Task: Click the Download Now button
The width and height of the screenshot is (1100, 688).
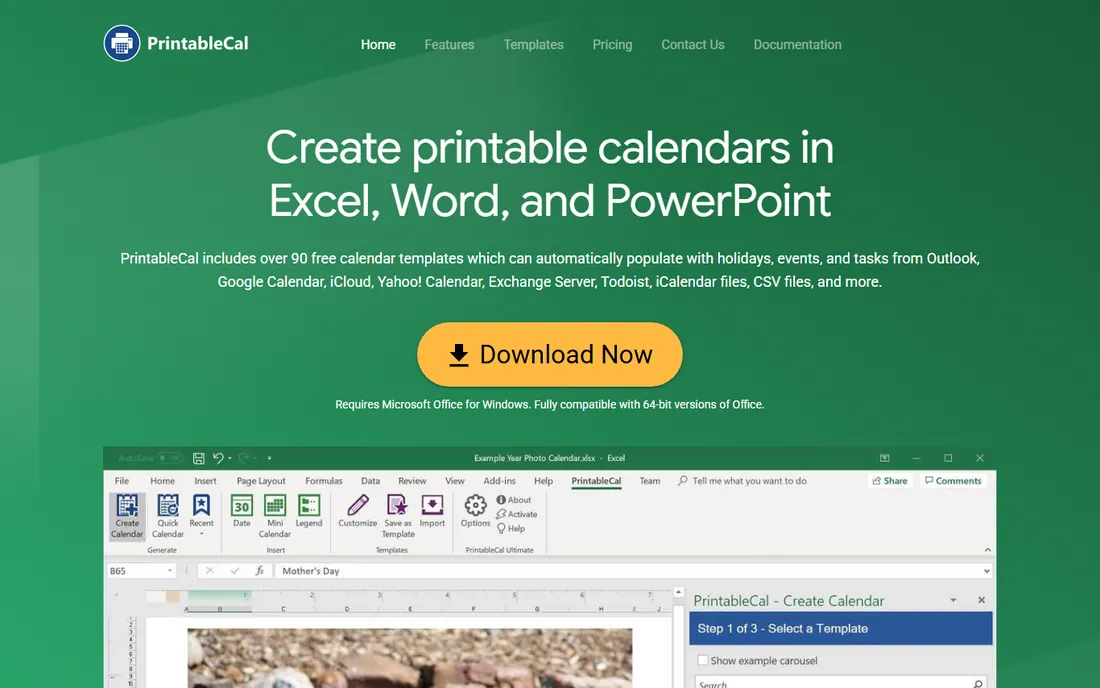Action: pos(549,354)
